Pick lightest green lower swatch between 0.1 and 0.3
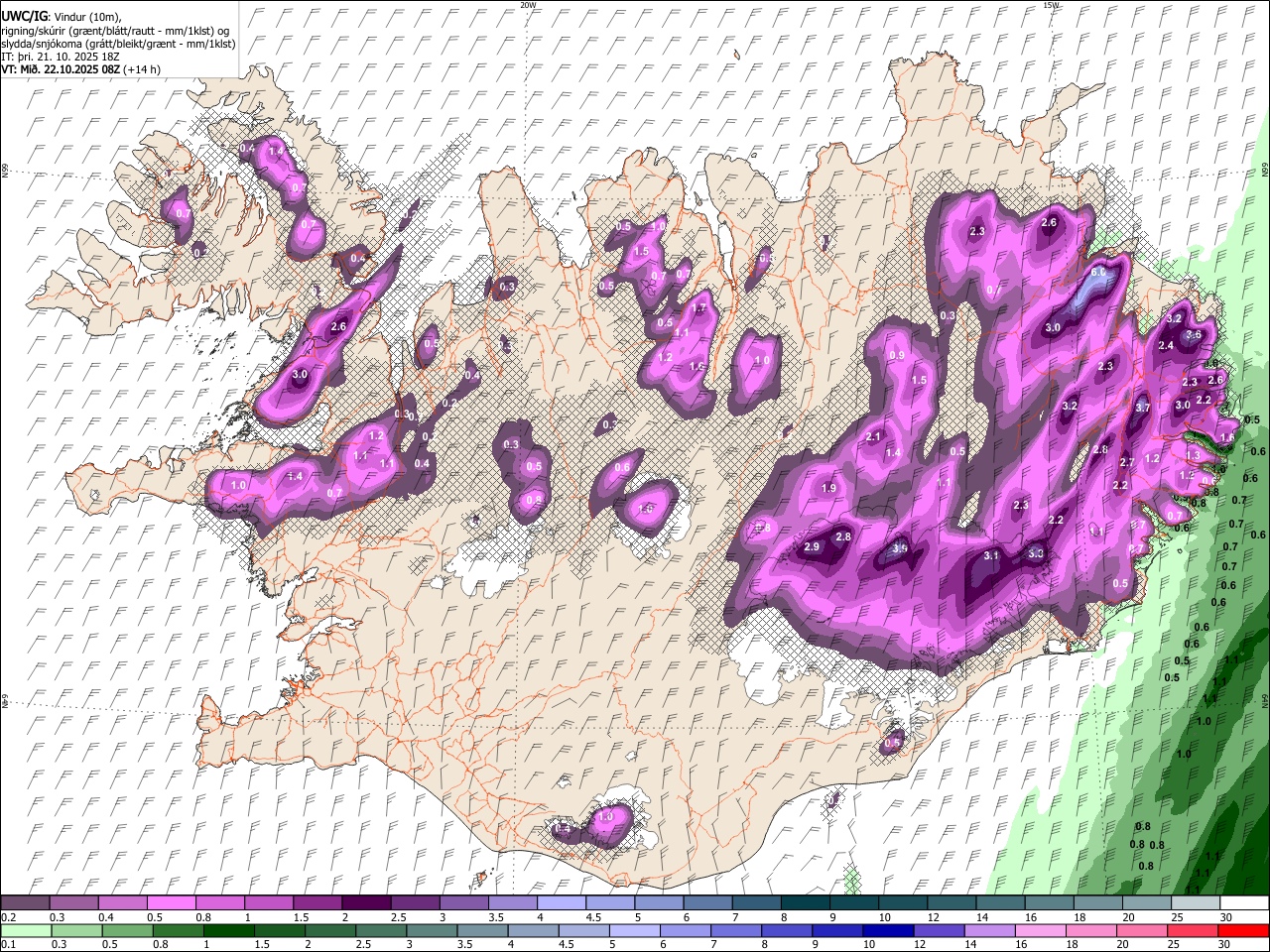Screen dimensions: 1270x952 point(25,930)
